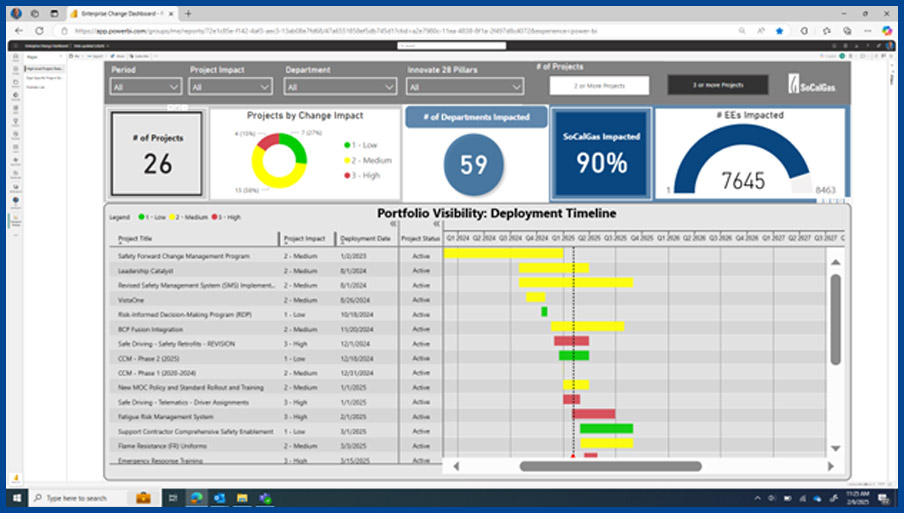Open the Period dropdown
This screenshot has height=513, width=904.
pos(146,87)
